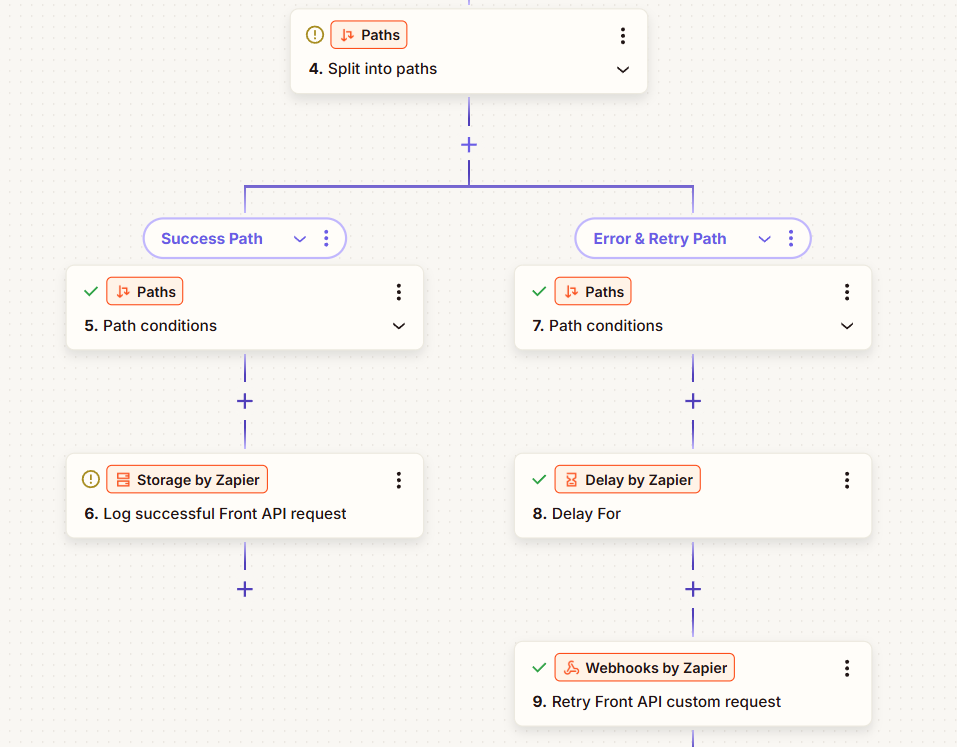Click the green check status on step 7
The height and width of the screenshot is (747, 957).
click(x=539, y=291)
